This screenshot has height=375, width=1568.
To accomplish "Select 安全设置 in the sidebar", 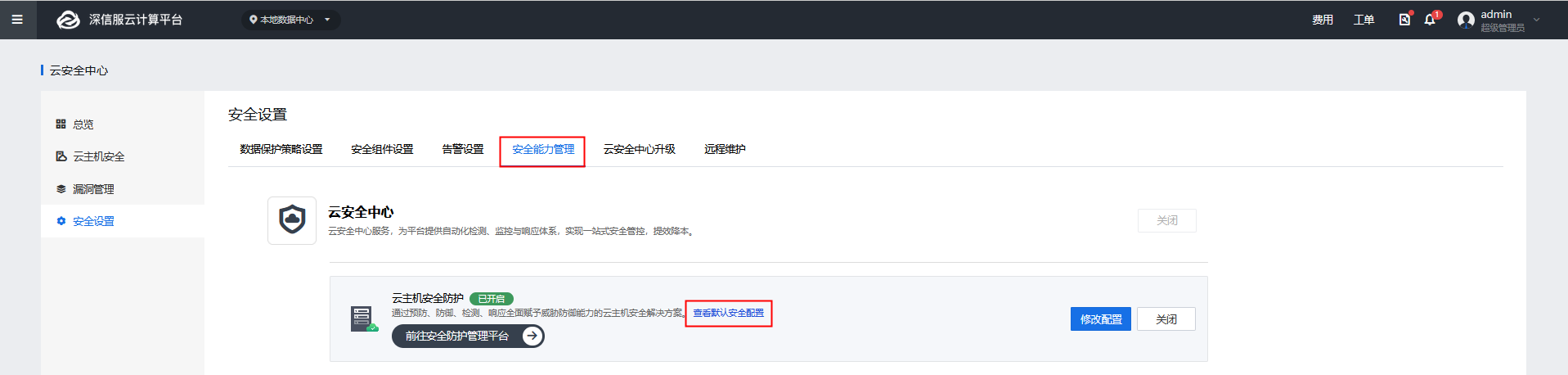I will (123, 221).
